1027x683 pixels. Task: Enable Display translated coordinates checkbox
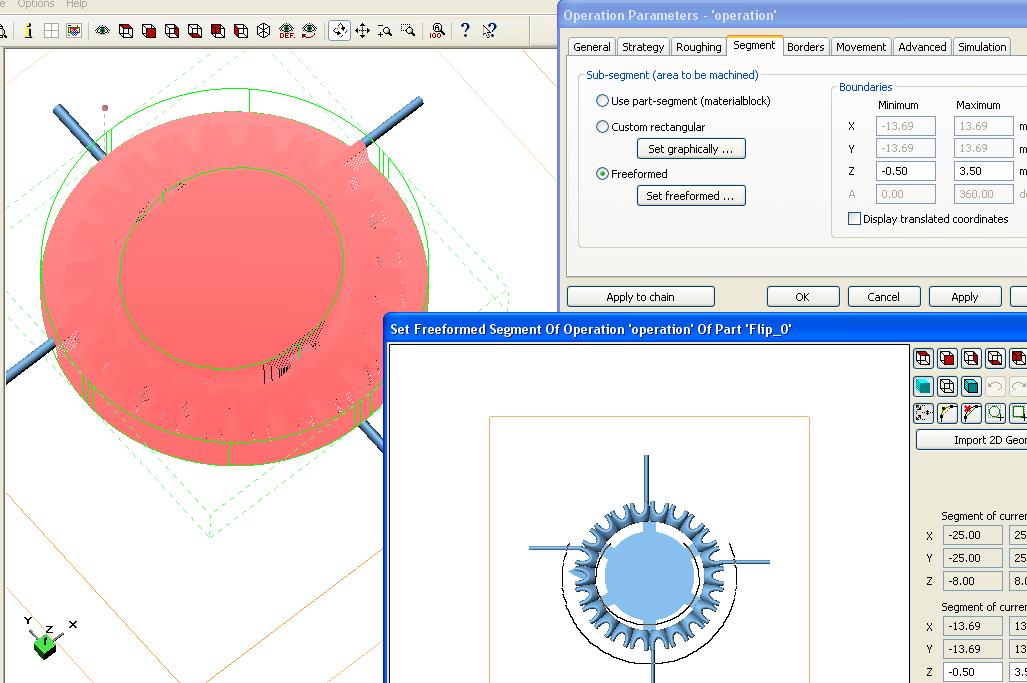coord(854,219)
